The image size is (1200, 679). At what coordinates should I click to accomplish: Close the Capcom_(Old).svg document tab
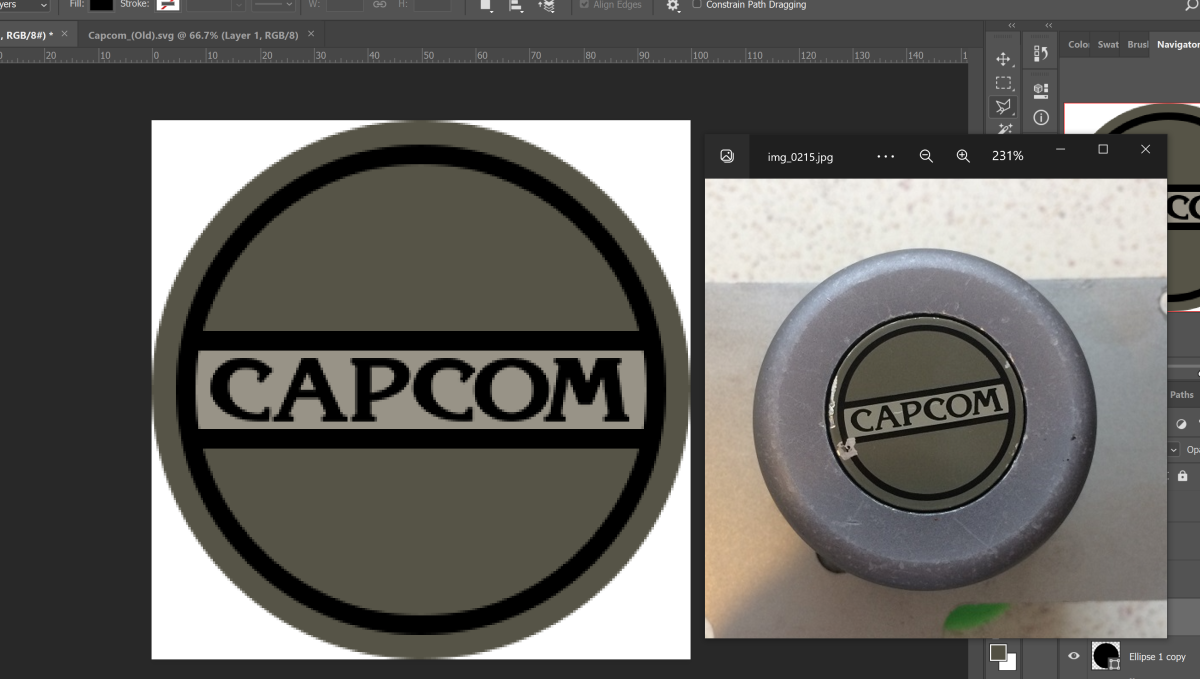(311, 33)
